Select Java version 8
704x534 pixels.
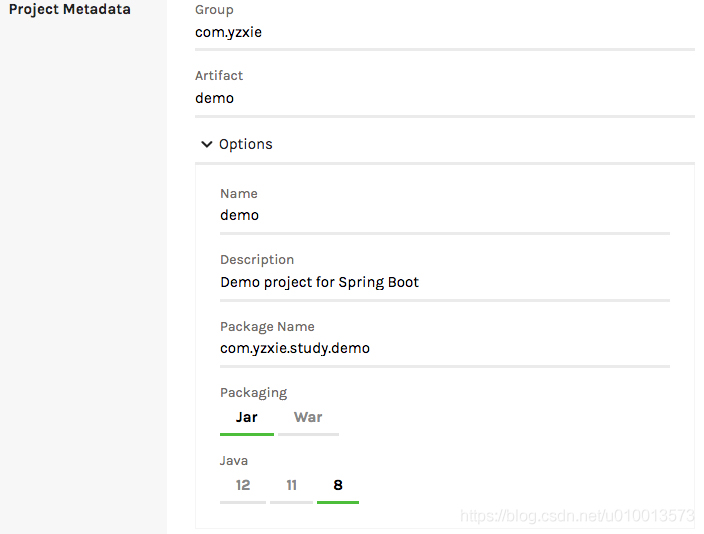tap(338, 485)
